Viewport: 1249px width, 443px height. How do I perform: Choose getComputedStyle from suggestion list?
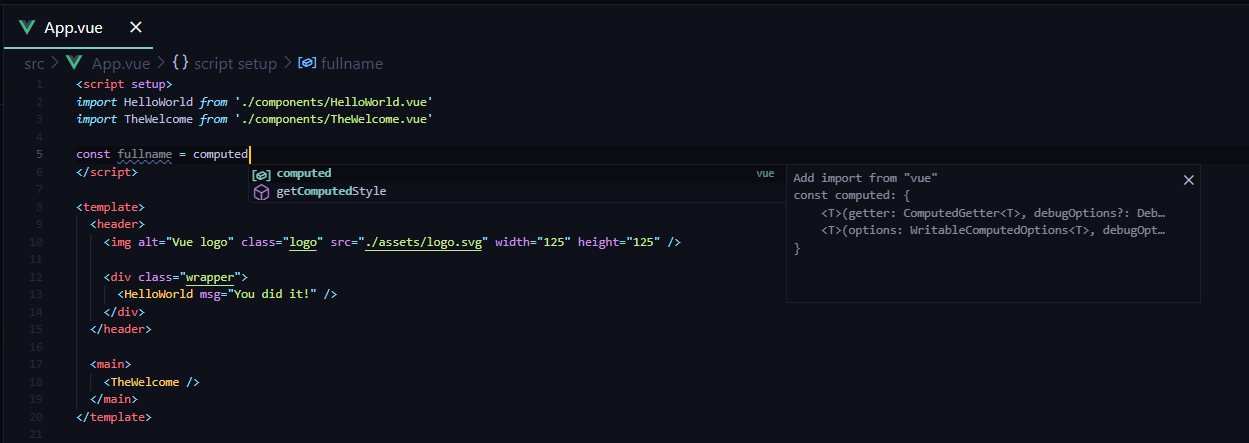point(331,191)
